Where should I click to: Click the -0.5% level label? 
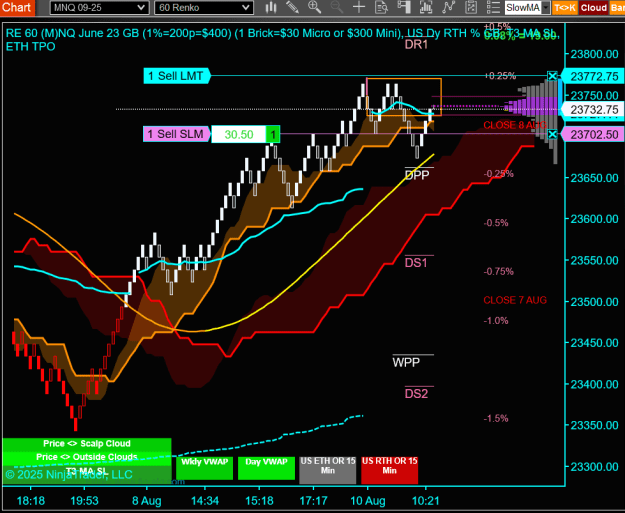coord(496,222)
